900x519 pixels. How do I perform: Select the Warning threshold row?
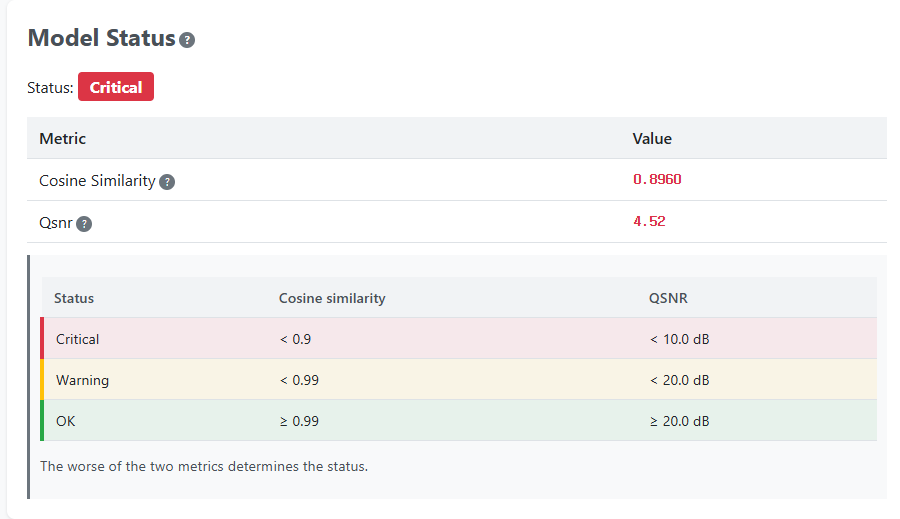click(x=459, y=379)
